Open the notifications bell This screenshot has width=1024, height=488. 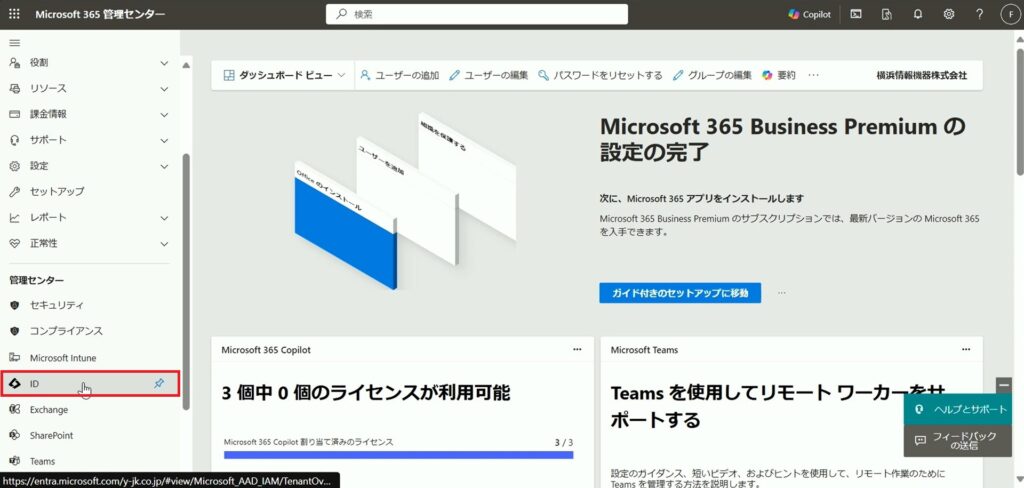click(918, 14)
